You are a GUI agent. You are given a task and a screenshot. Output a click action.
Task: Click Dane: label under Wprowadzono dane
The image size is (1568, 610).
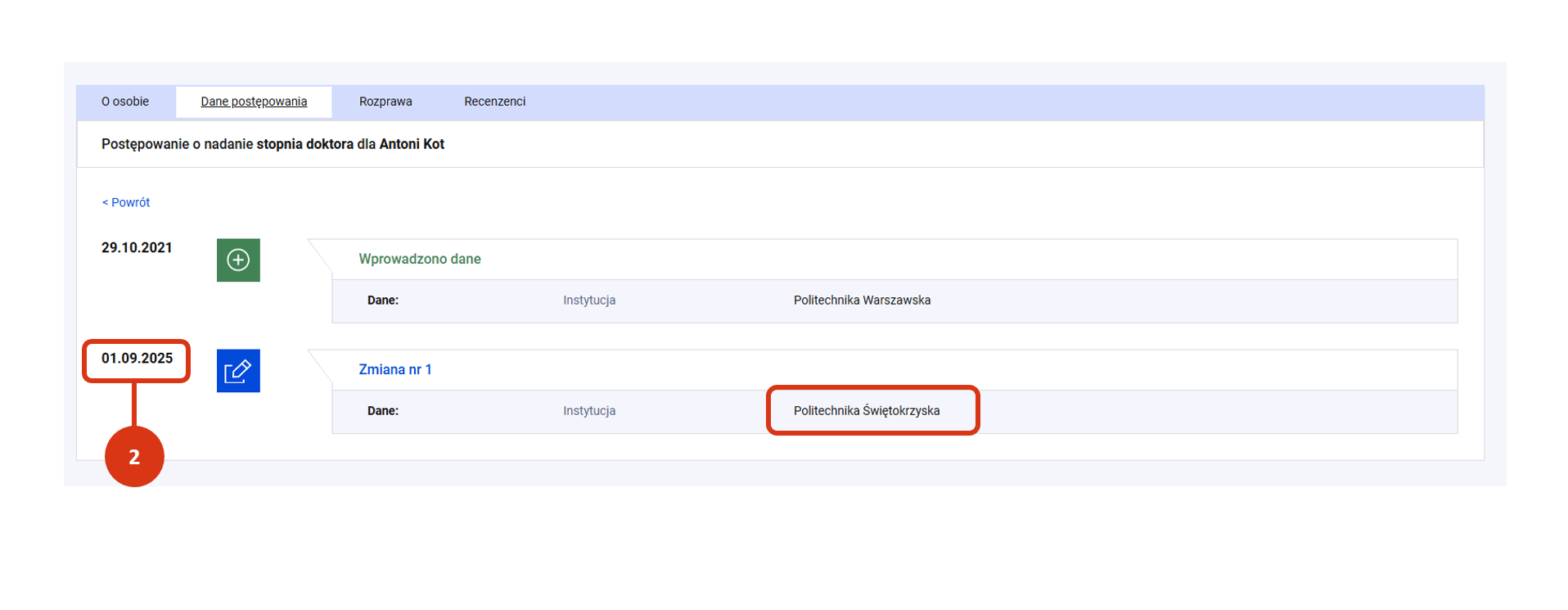[382, 300]
